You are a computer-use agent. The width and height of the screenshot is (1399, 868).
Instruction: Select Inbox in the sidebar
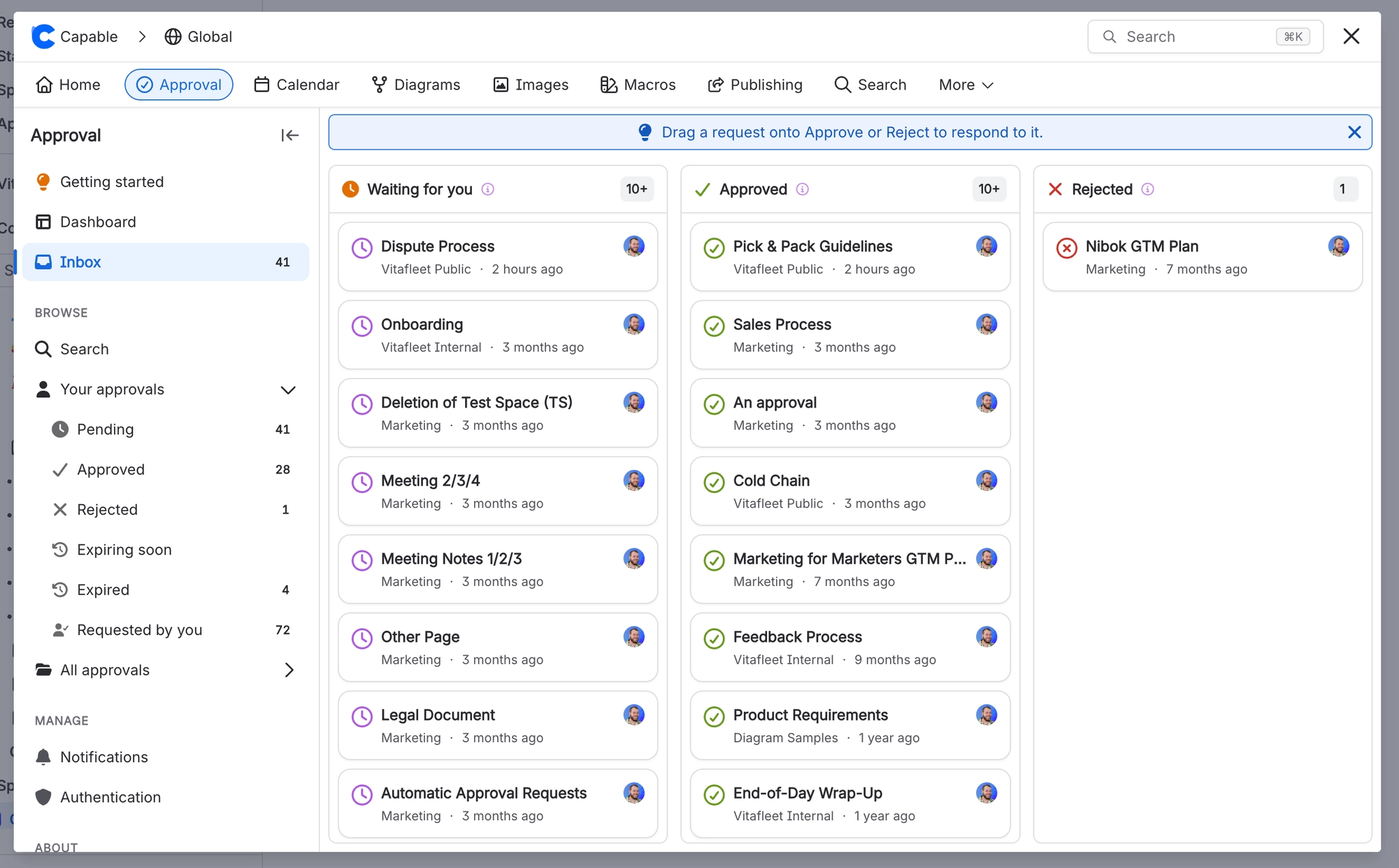pos(166,262)
